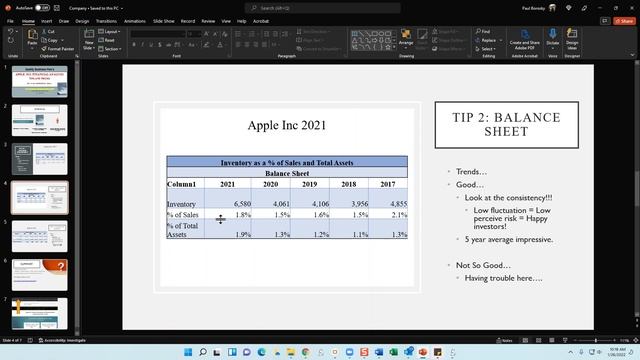
Task: Select slide 3 thumbnail
Action: [40, 159]
